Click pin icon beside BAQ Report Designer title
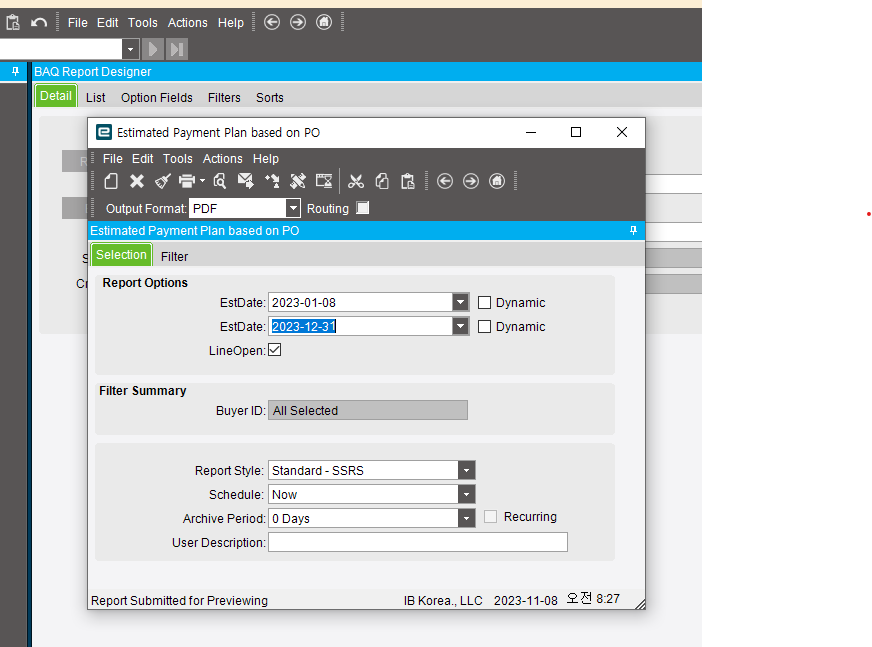 15,71
